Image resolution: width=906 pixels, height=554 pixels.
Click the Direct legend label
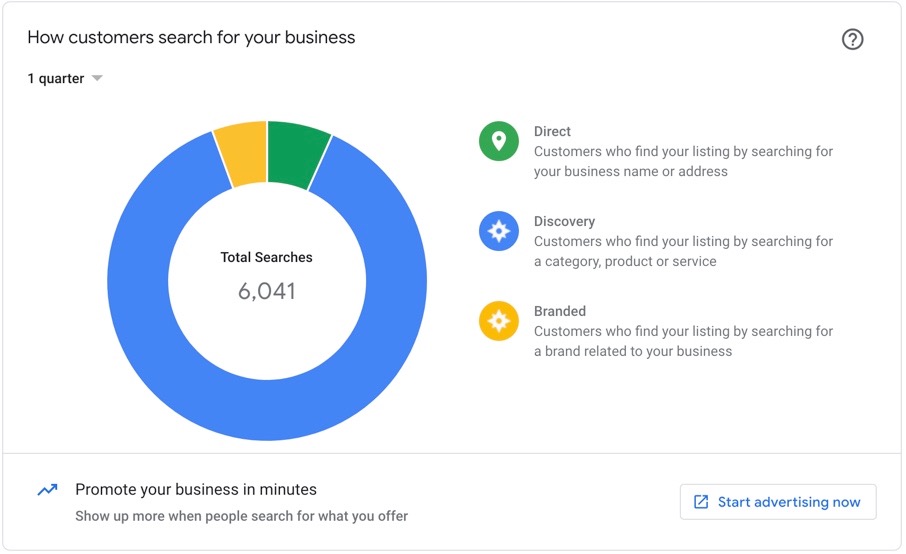pos(552,132)
